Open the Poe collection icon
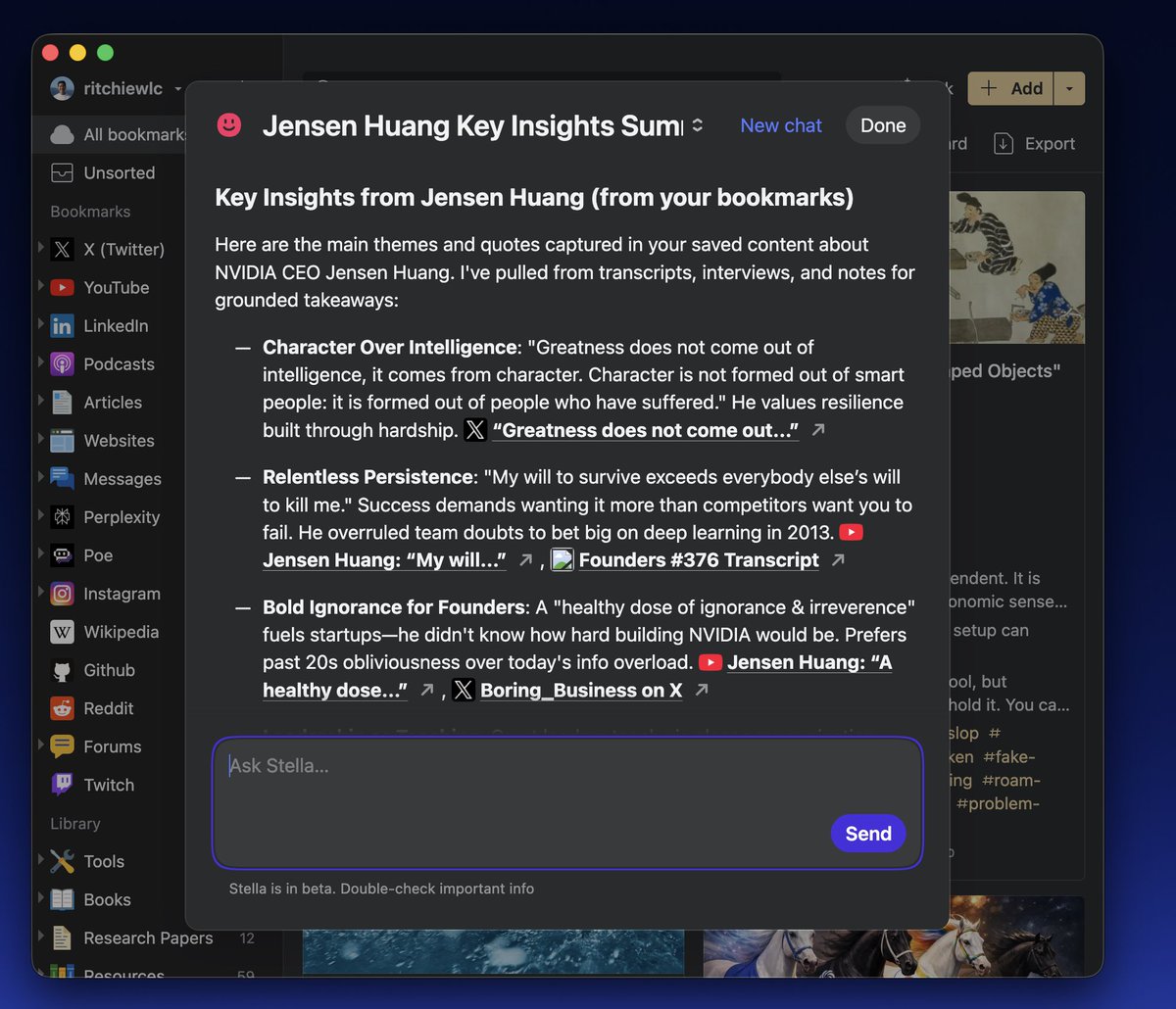The height and width of the screenshot is (1009, 1176). (62, 554)
